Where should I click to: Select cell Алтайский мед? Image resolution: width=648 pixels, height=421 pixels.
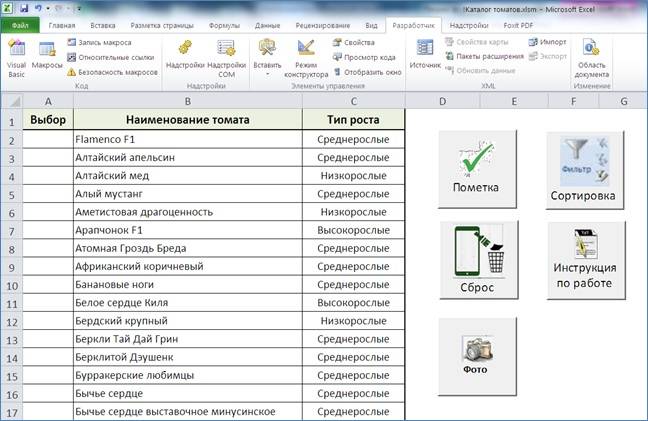pyautogui.click(x=188, y=176)
